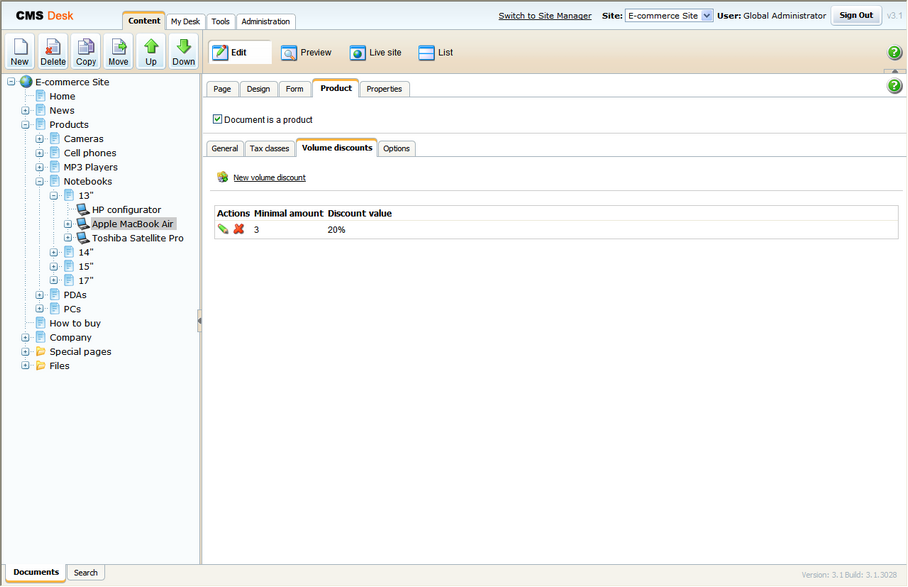Image resolution: width=908 pixels, height=587 pixels.
Task: Switch to Preview view mode
Action: (x=306, y=53)
